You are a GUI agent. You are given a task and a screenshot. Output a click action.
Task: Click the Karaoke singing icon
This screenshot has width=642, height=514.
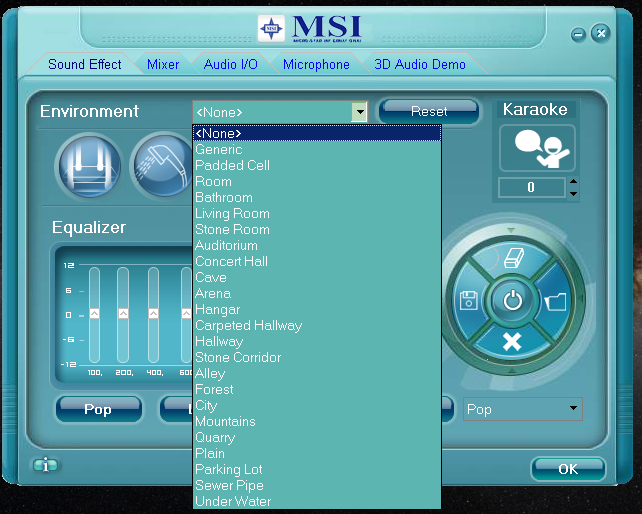pyautogui.click(x=537, y=148)
